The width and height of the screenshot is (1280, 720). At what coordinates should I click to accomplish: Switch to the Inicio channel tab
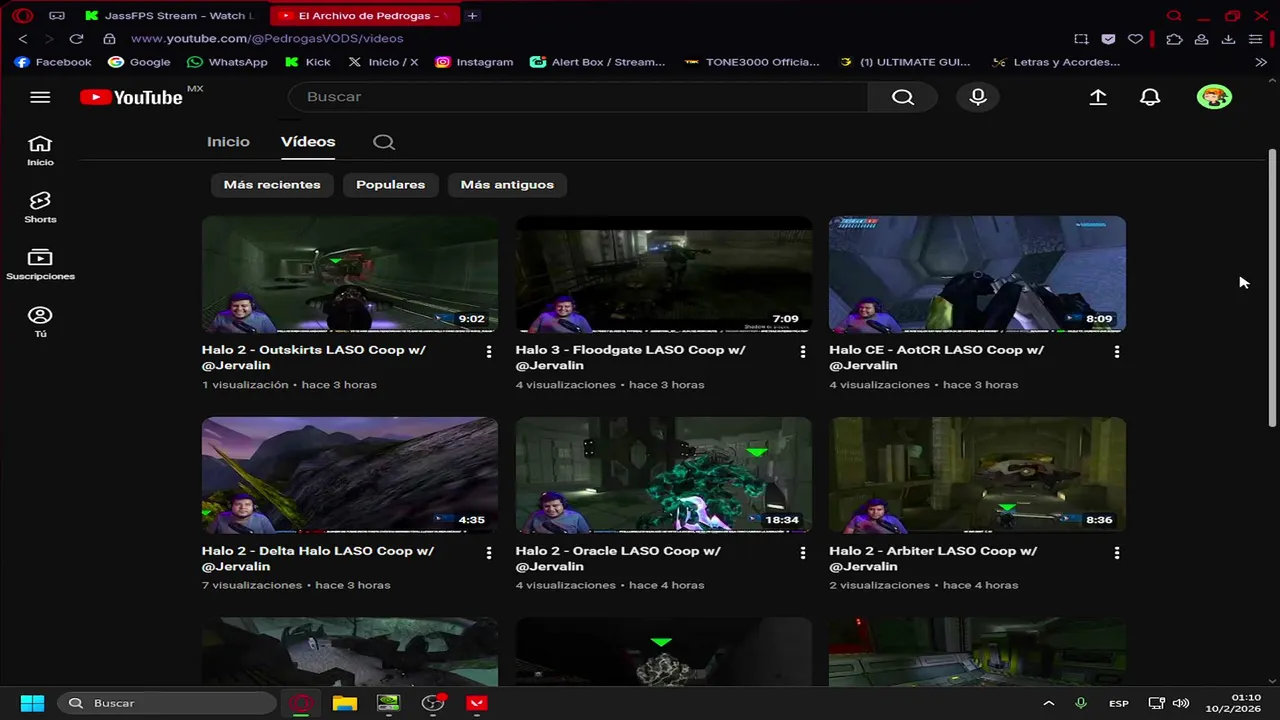(228, 142)
